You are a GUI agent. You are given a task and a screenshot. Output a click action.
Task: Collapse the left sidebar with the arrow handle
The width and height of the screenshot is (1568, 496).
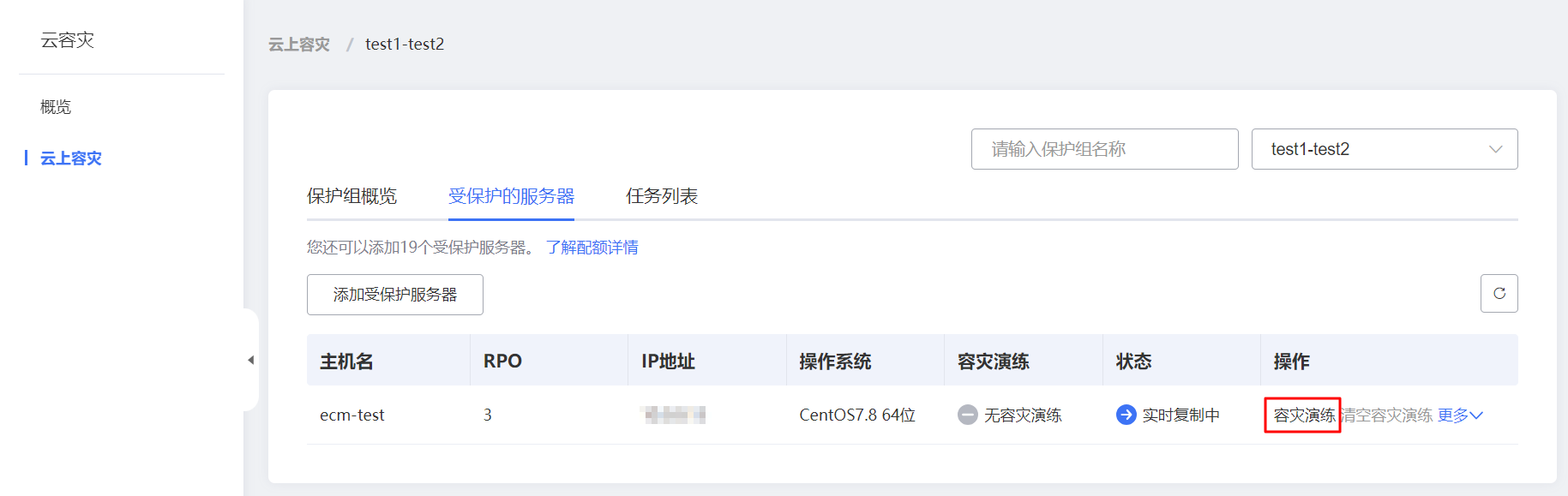coord(251,360)
